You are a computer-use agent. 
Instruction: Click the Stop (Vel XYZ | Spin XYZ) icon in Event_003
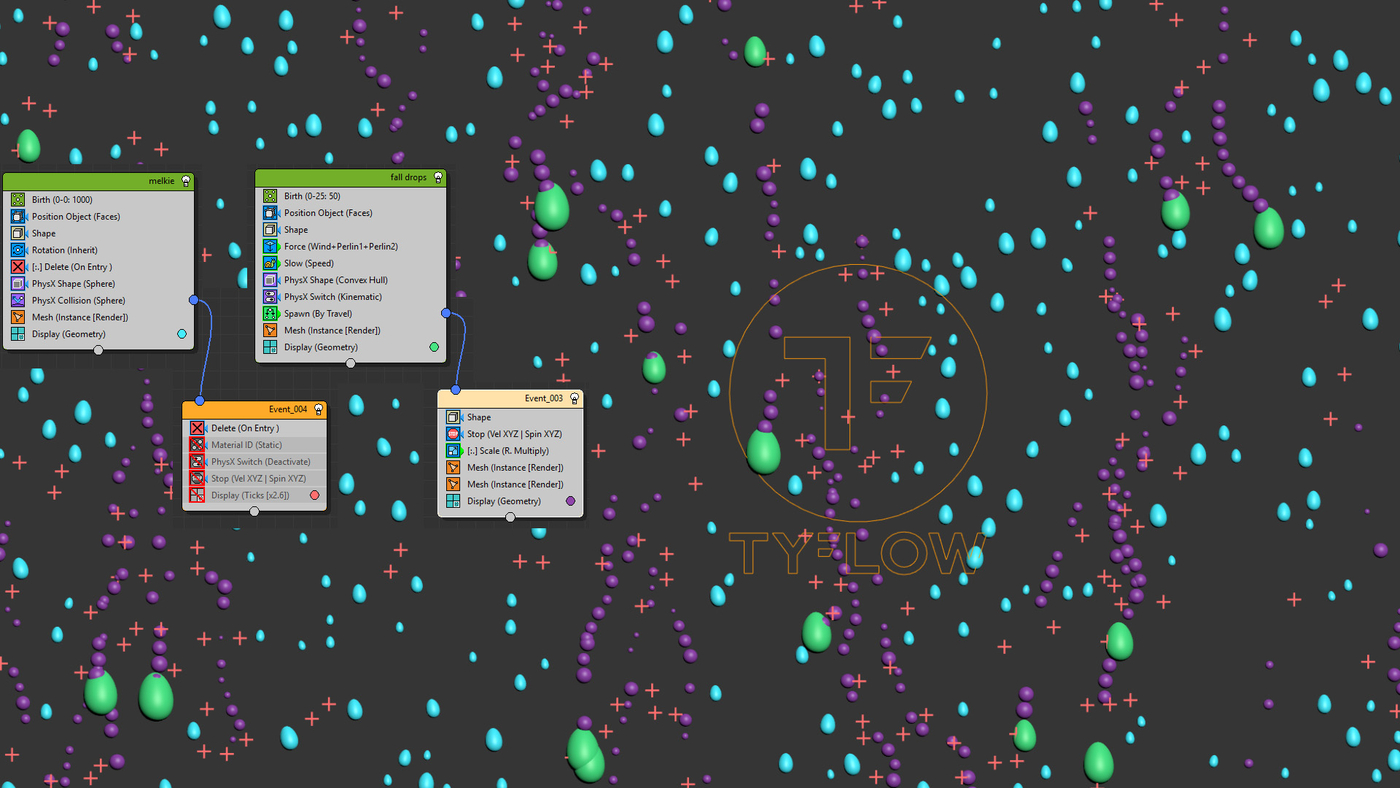[x=453, y=434]
